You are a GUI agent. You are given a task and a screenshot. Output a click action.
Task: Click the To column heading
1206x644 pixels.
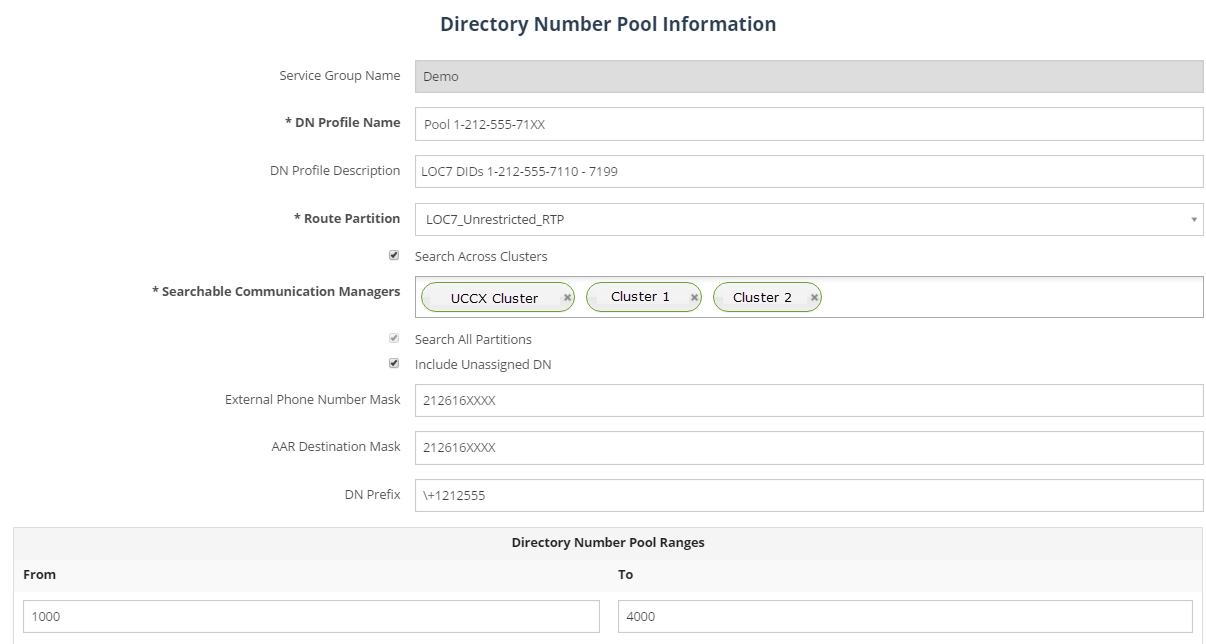click(x=626, y=575)
